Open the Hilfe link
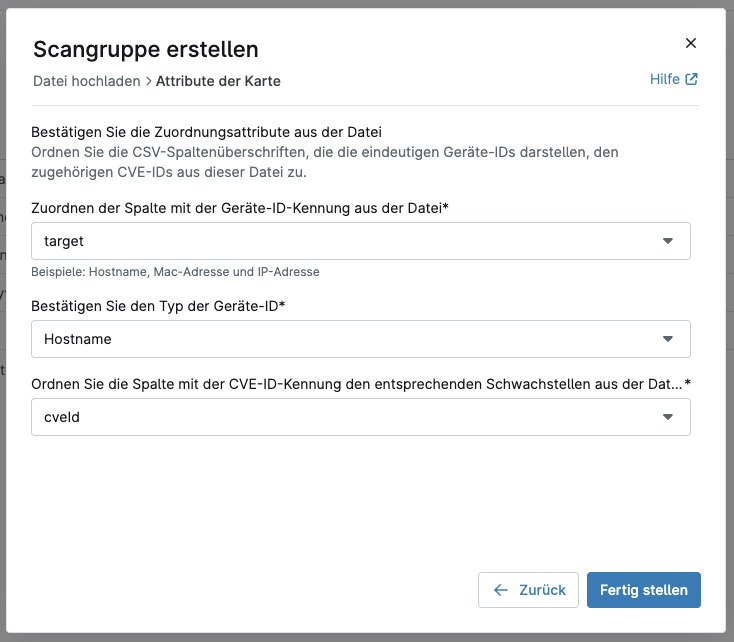This screenshot has width=734, height=642. (x=665, y=80)
